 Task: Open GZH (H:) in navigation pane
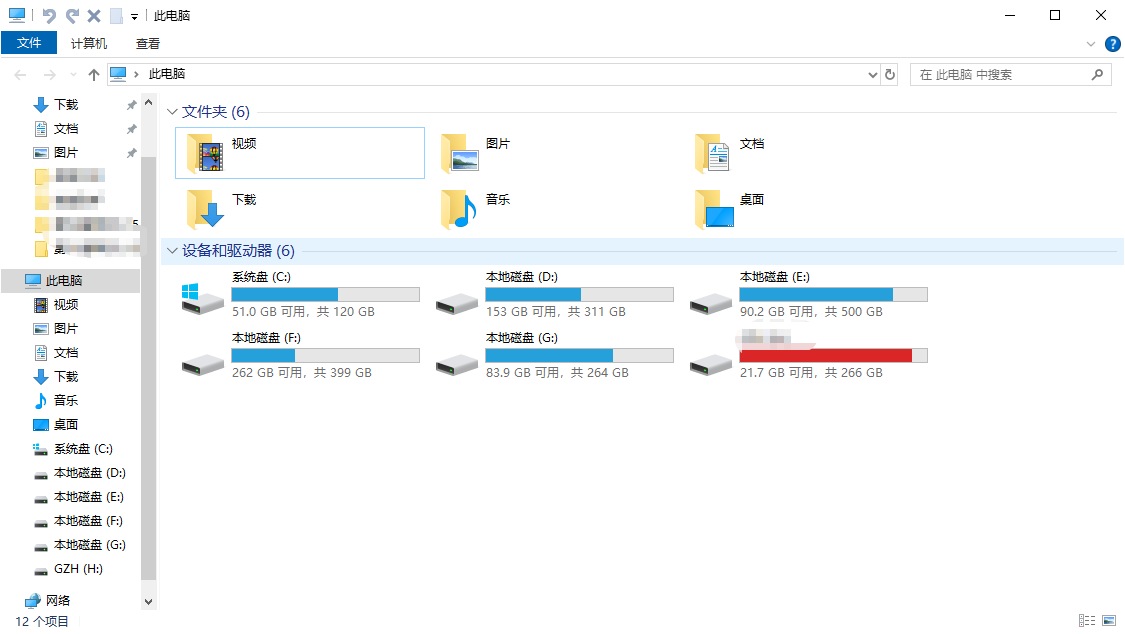click(78, 569)
